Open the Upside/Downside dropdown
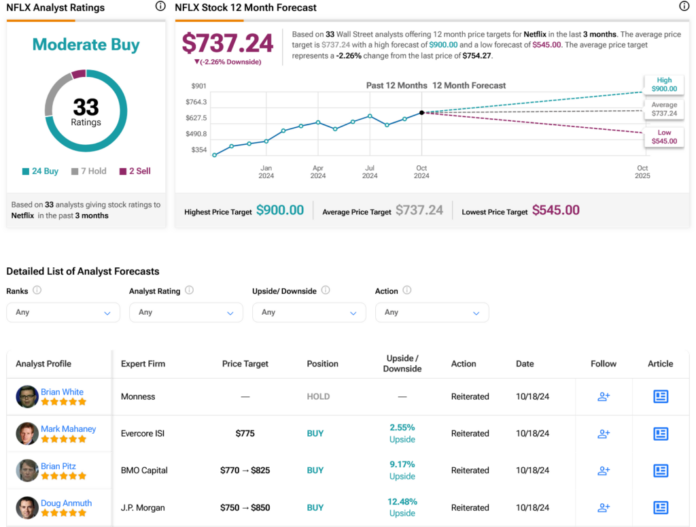696x527 pixels. pyautogui.click(x=309, y=312)
